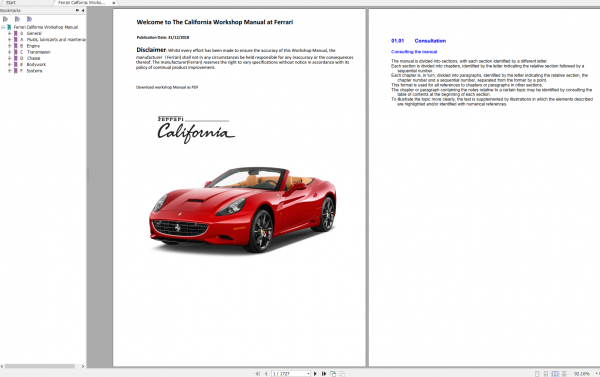The image size is (600, 377).
Task: Click the 01.01 Consultation heading
Action: pos(418,41)
